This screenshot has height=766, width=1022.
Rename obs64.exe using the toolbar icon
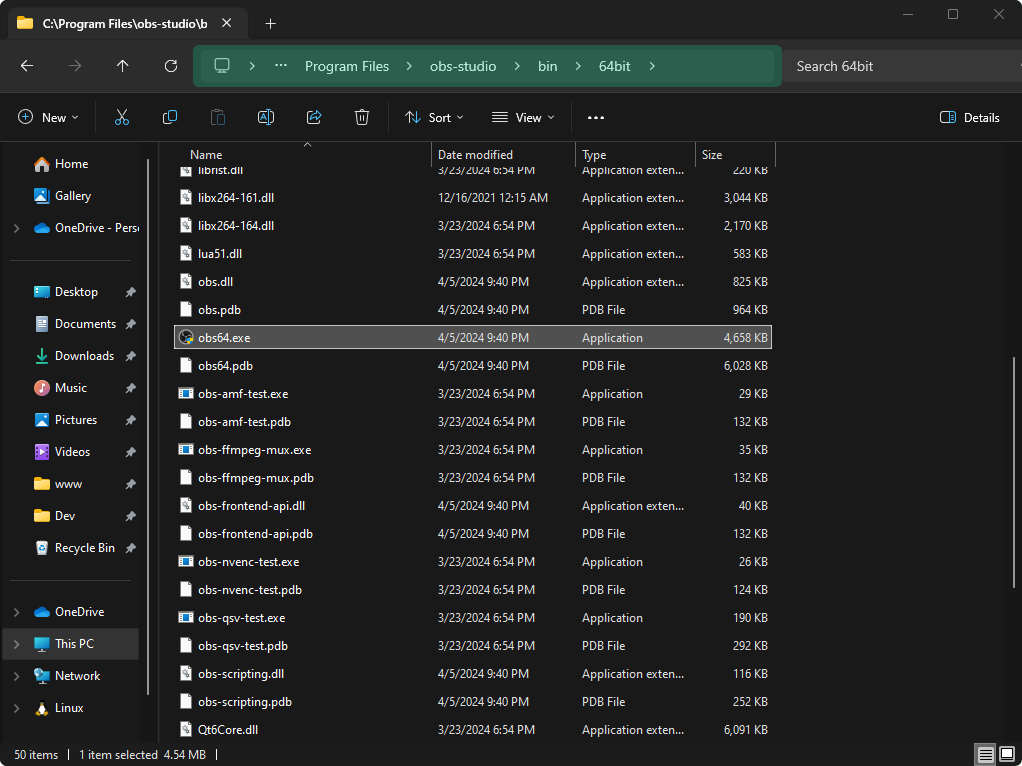pos(266,117)
